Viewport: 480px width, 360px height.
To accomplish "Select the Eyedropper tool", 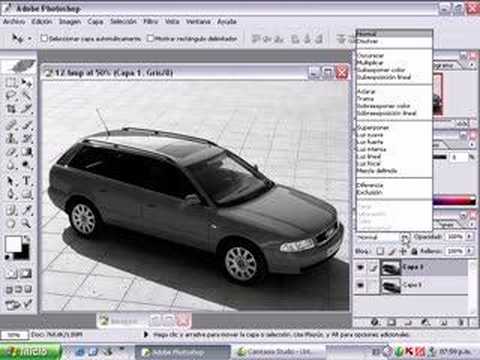I will pos(27,210).
